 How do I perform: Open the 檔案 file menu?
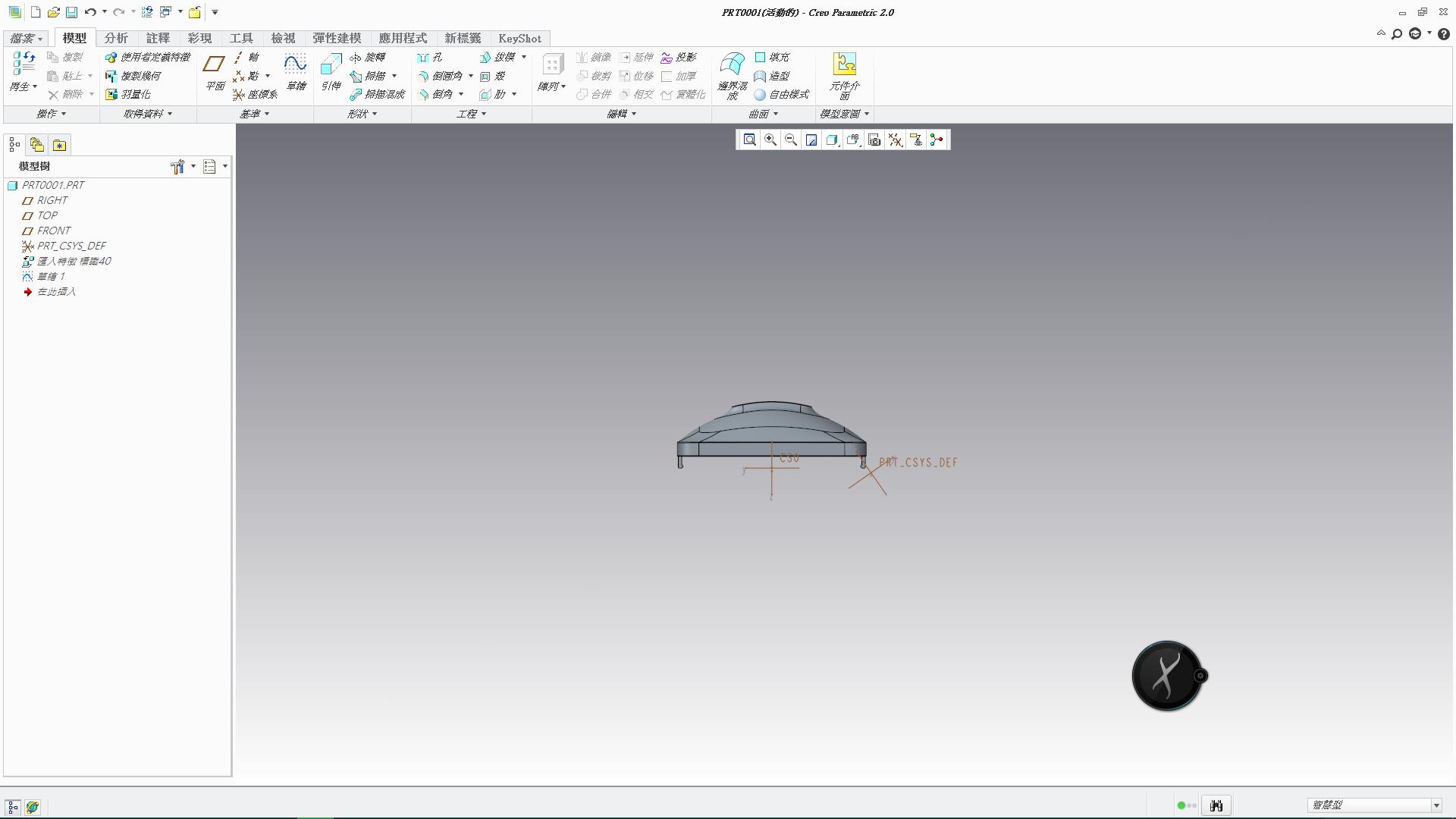coord(26,39)
